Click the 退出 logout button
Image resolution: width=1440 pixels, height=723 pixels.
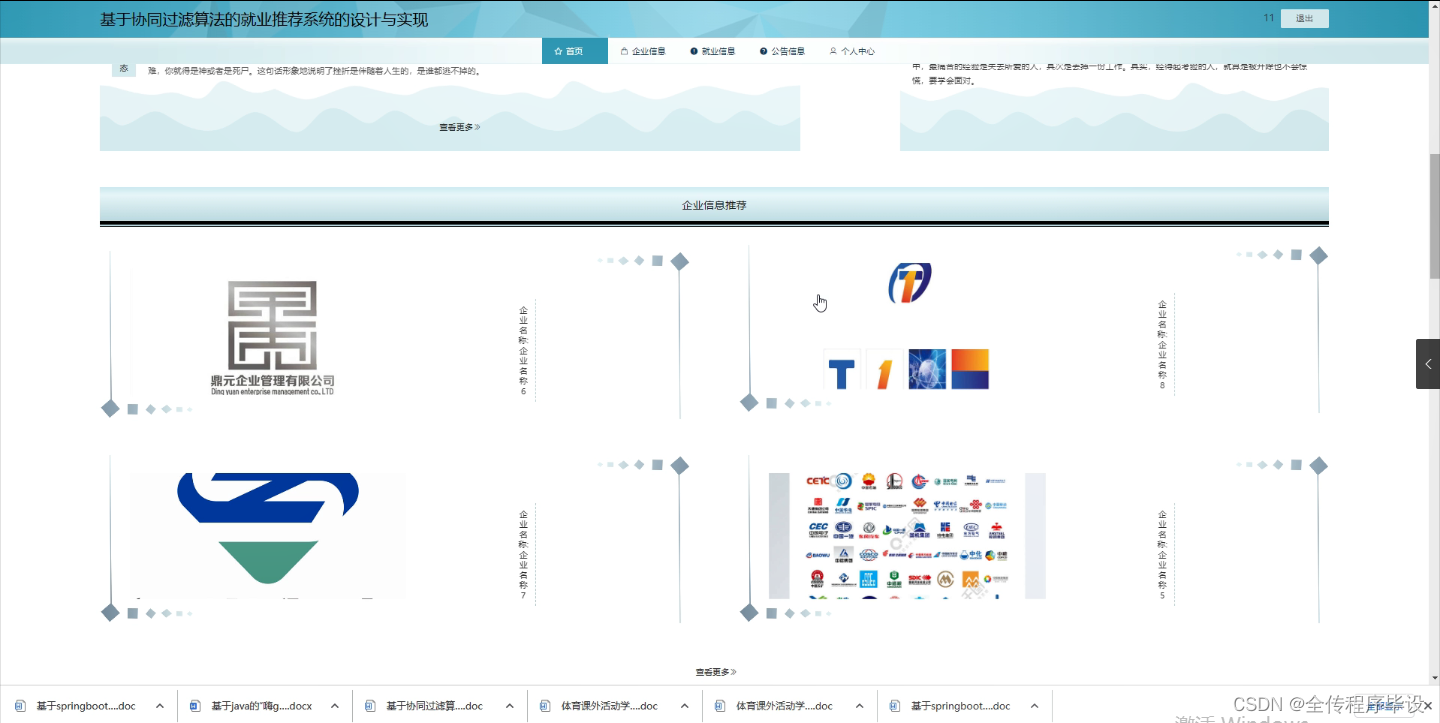click(1304, 18)
